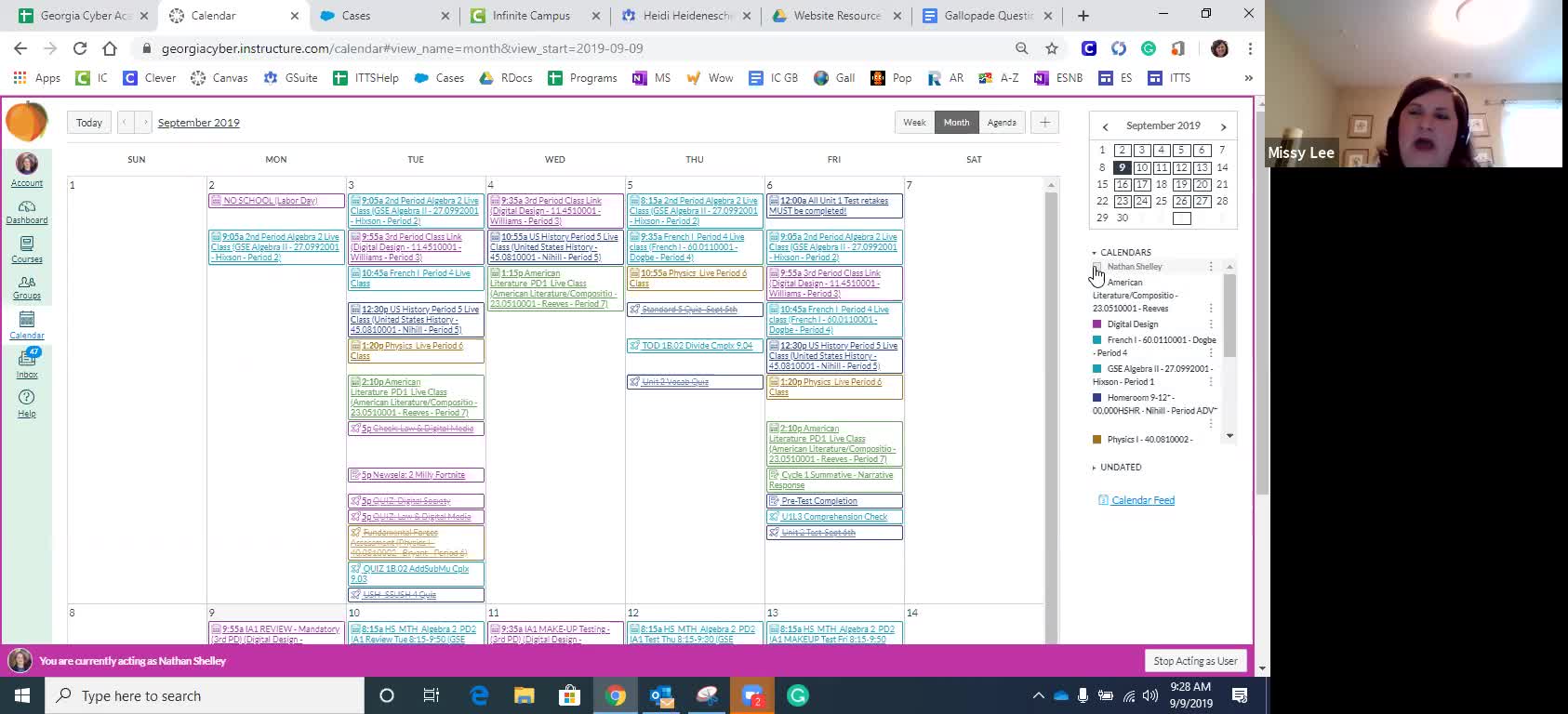The height and width of the screenshot is (714, 1568).
Task: Expand the UNDATED section
Action: click(x=1095, y=468)
